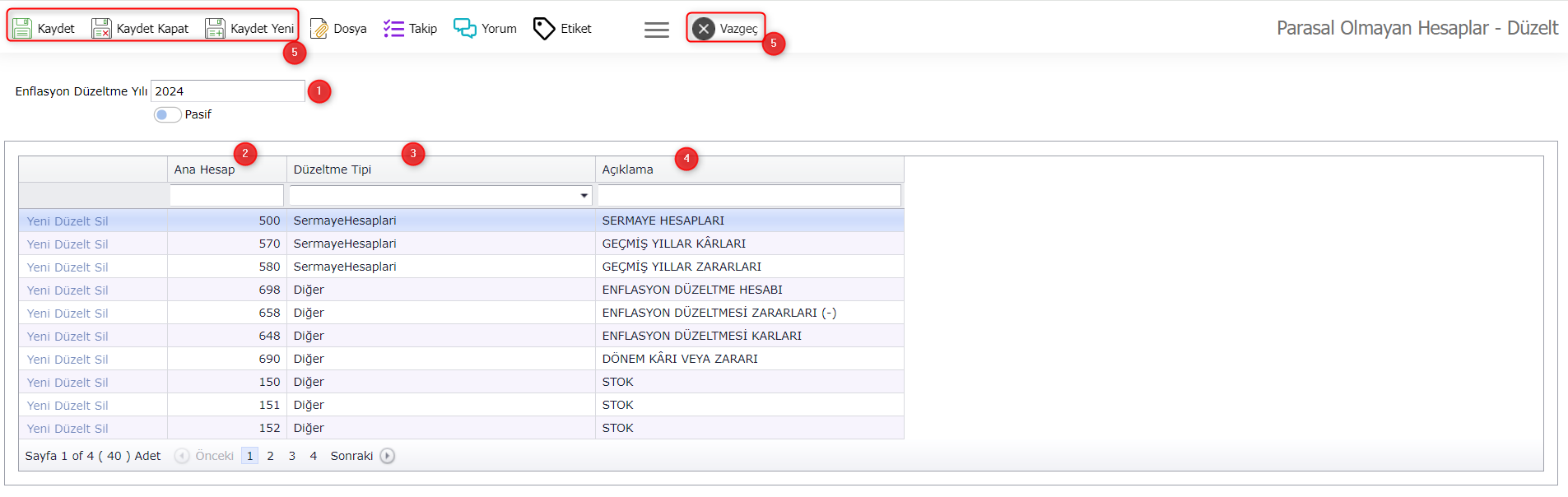The width and height of the screenshot is (1568, 497).
Task: Click the Kaydet Yeni save-new icon
Action: 215,29
